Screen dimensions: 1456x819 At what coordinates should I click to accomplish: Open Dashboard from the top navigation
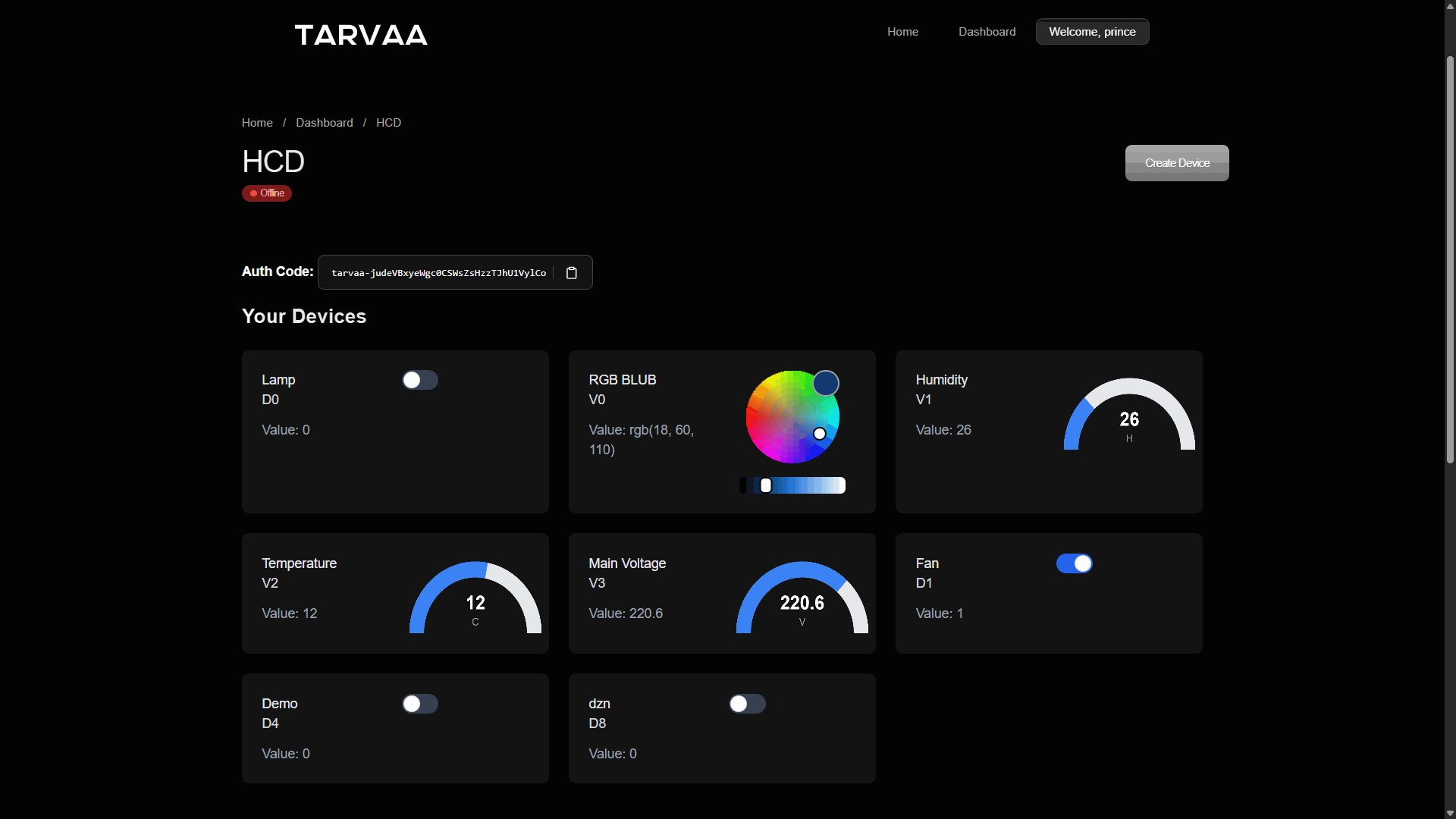(987, 31)
